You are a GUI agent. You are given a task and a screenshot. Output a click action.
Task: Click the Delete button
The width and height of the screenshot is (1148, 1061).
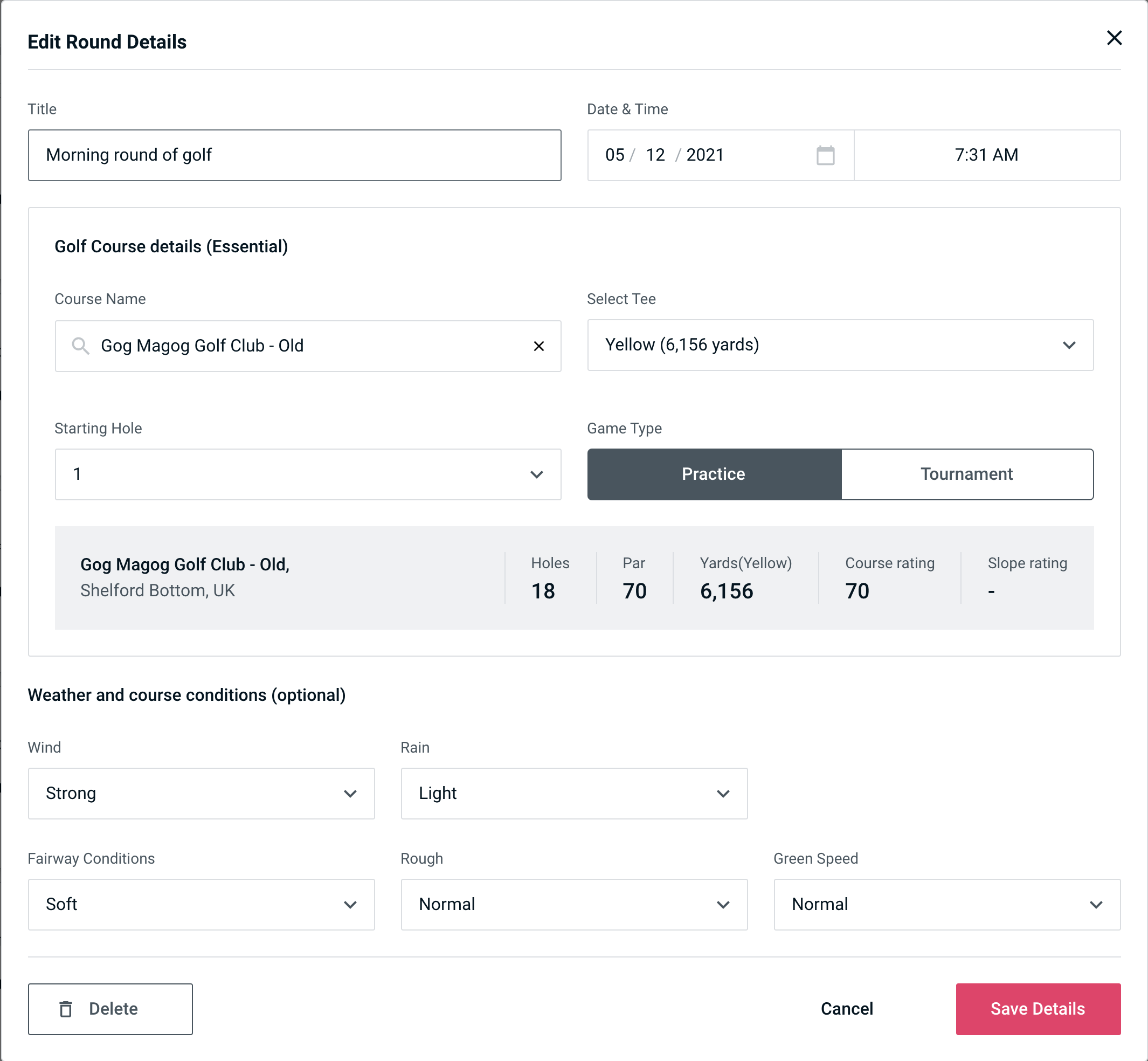[111, 1008]
